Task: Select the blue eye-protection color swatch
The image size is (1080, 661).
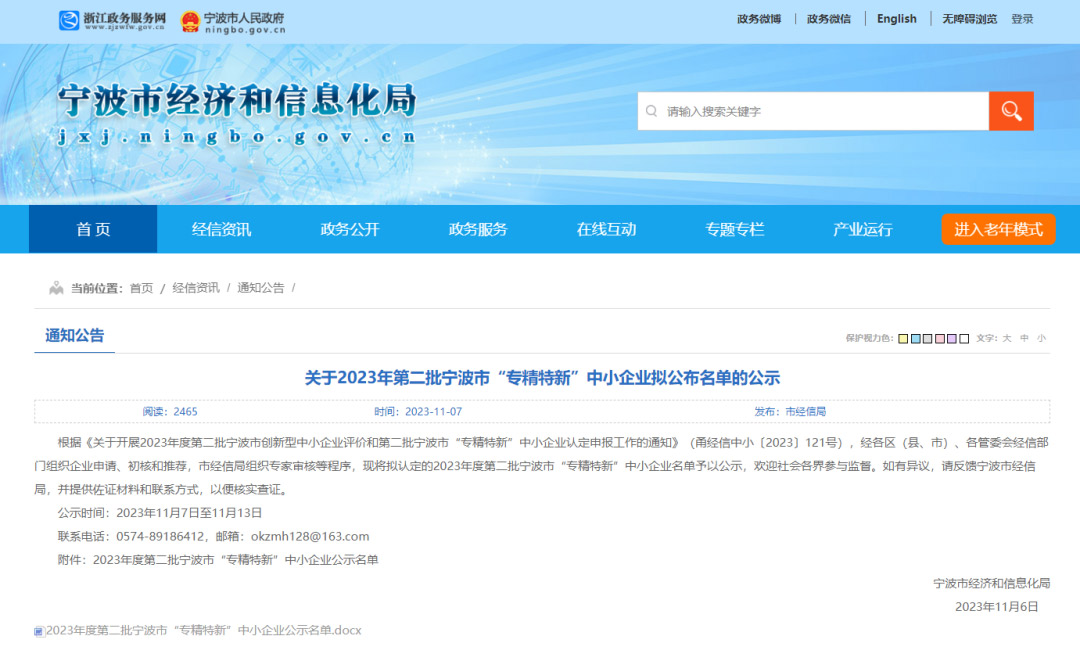Action: [x=915, y=339]
